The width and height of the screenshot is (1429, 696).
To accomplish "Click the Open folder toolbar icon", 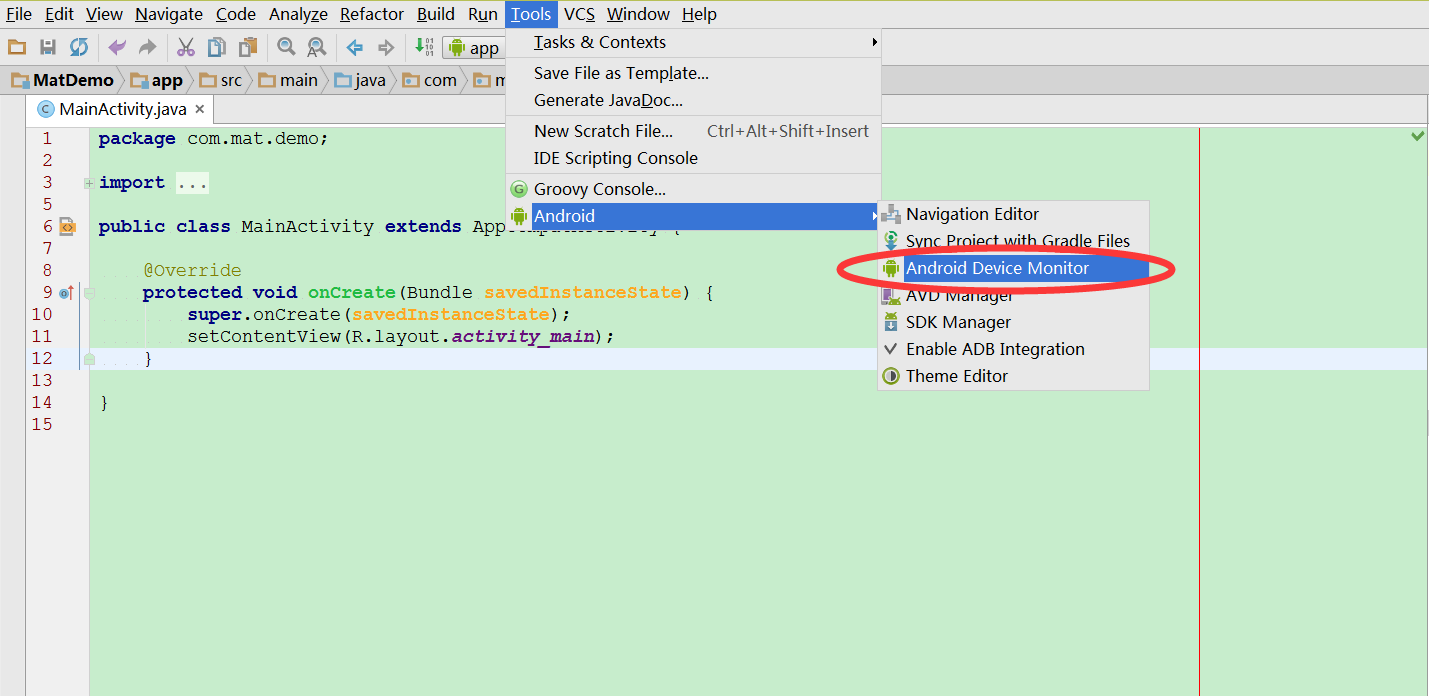I will [x=17, y=47].
